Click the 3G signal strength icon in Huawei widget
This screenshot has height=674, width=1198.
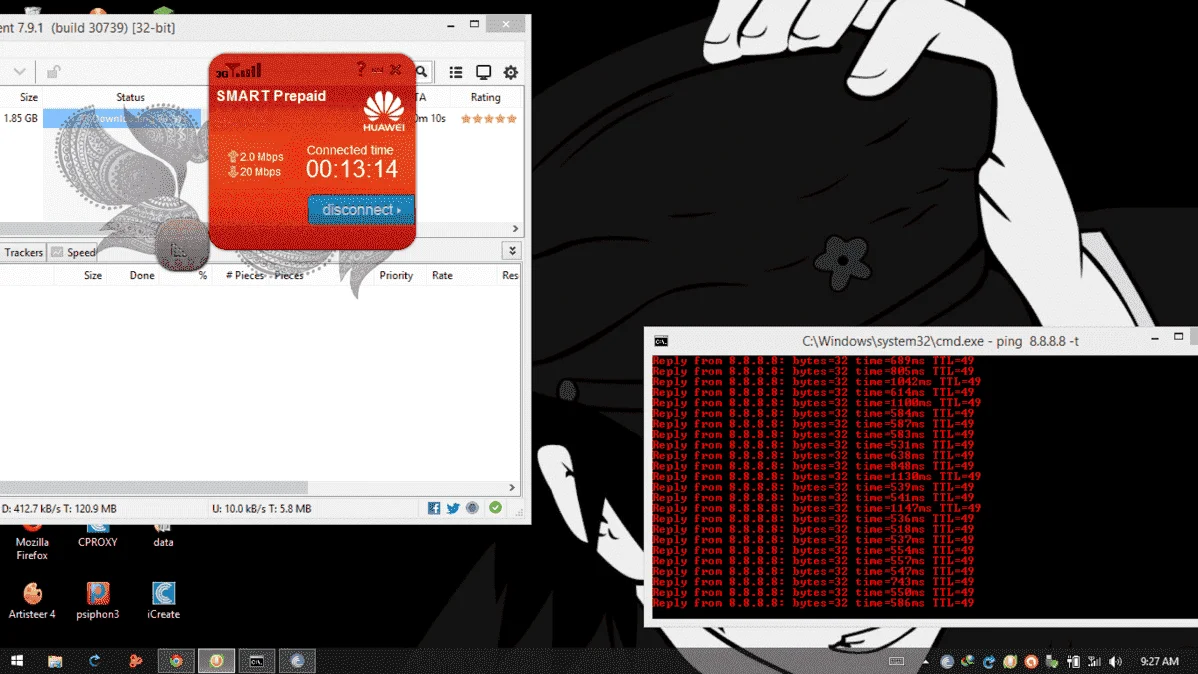(238, 71)
